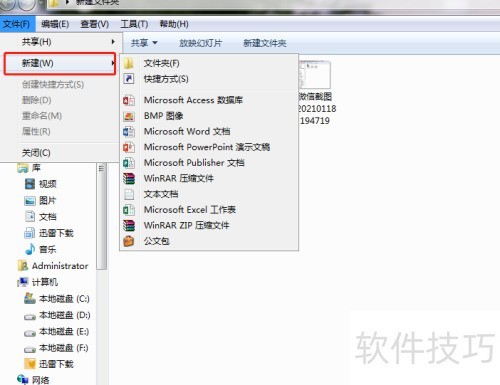Click the 音乐 music note icon
The height and width of the screenshot is (385, 500).
(30, 249)
